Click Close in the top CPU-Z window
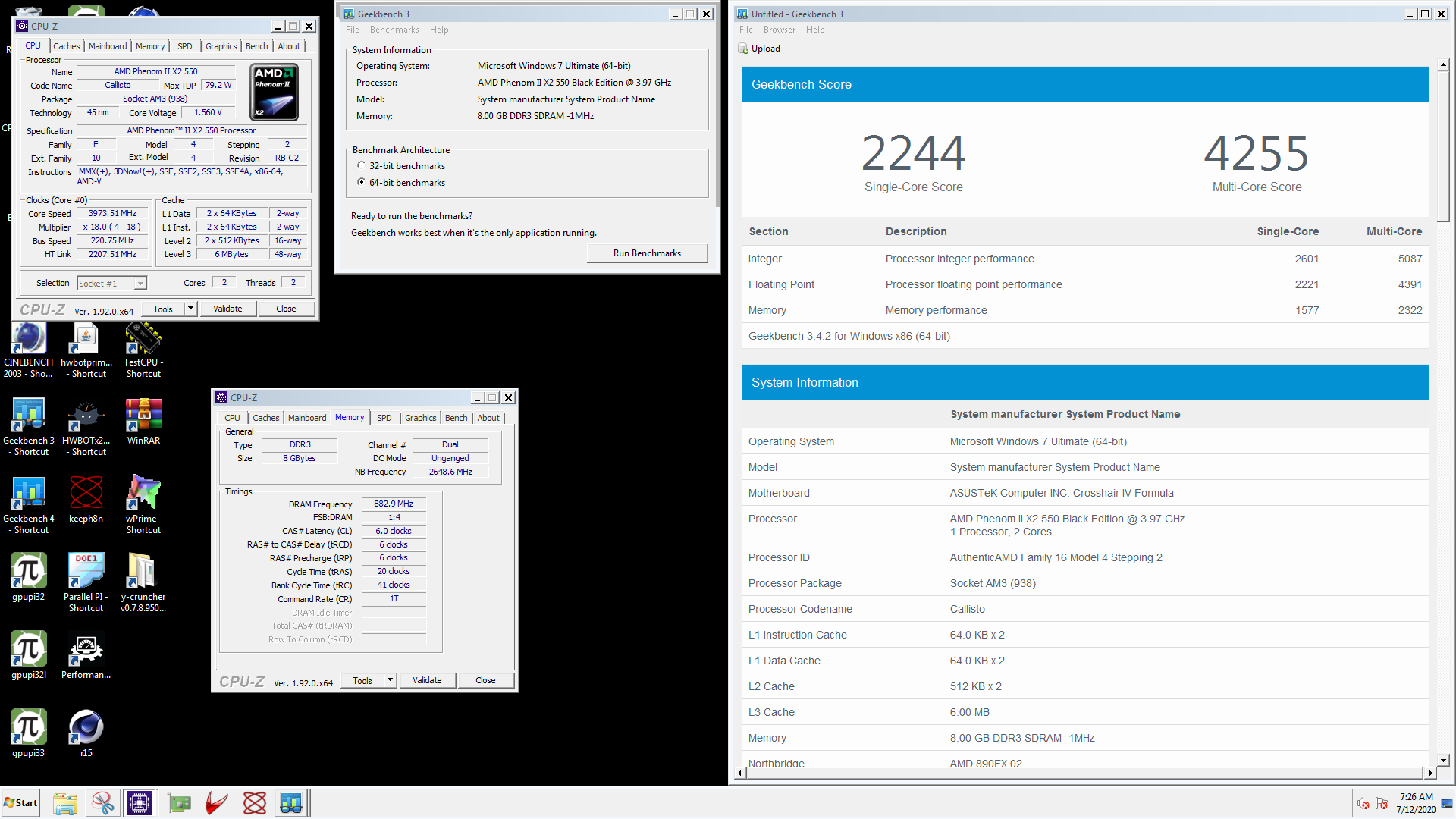Image resolution: width=1456 pixels, height=819 pixels. coord(286,309)
